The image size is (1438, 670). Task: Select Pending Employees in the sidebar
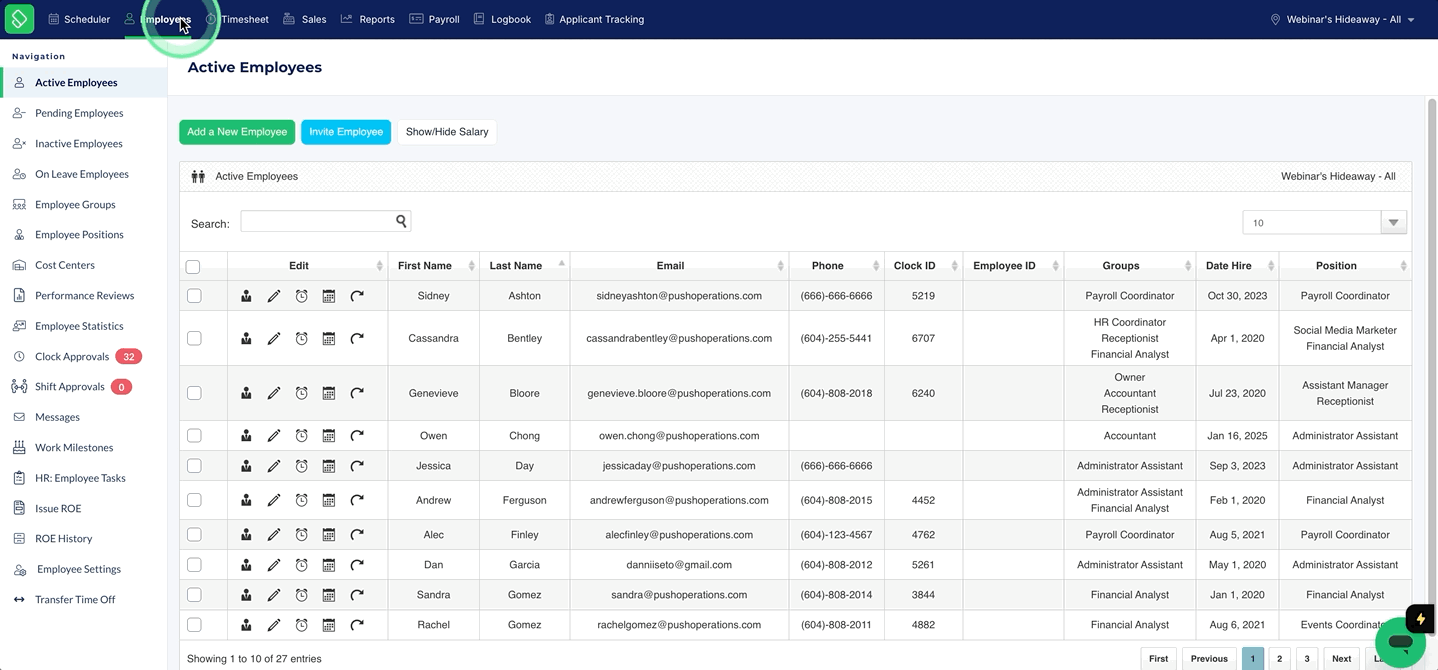point(79,113)
